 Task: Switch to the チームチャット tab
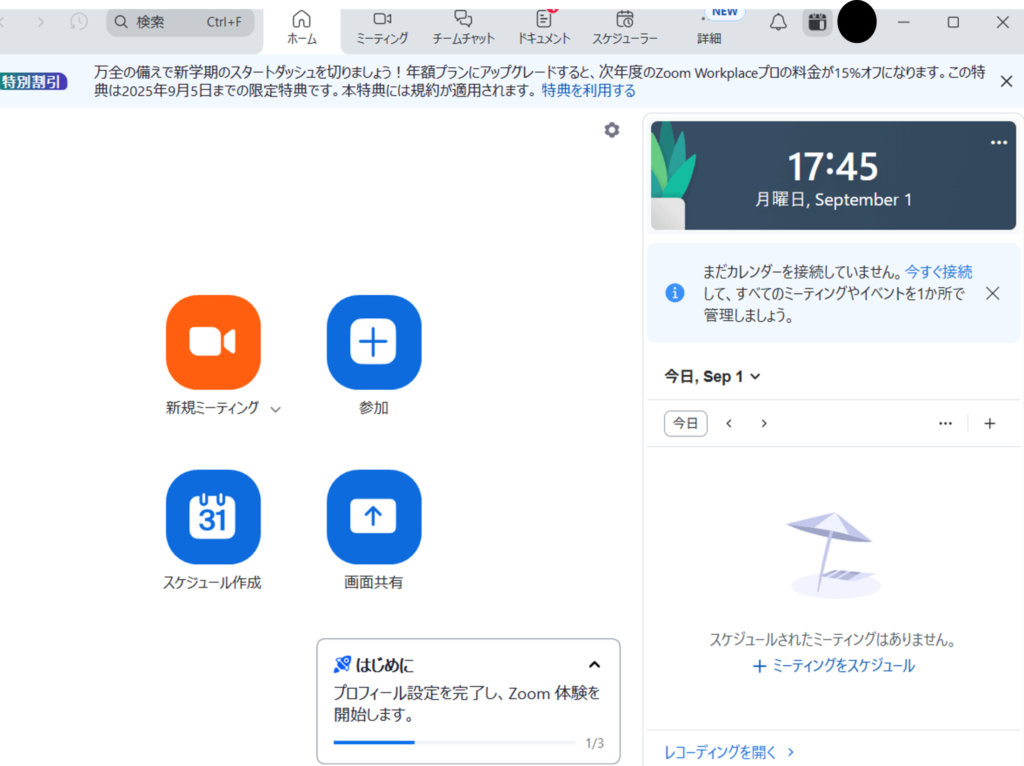[463, 27]
